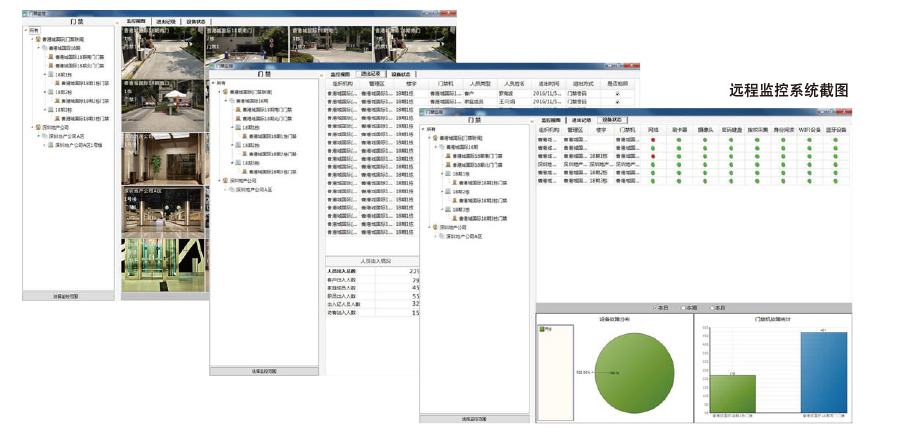Click 选择监控范围 button in access records window

264,372
